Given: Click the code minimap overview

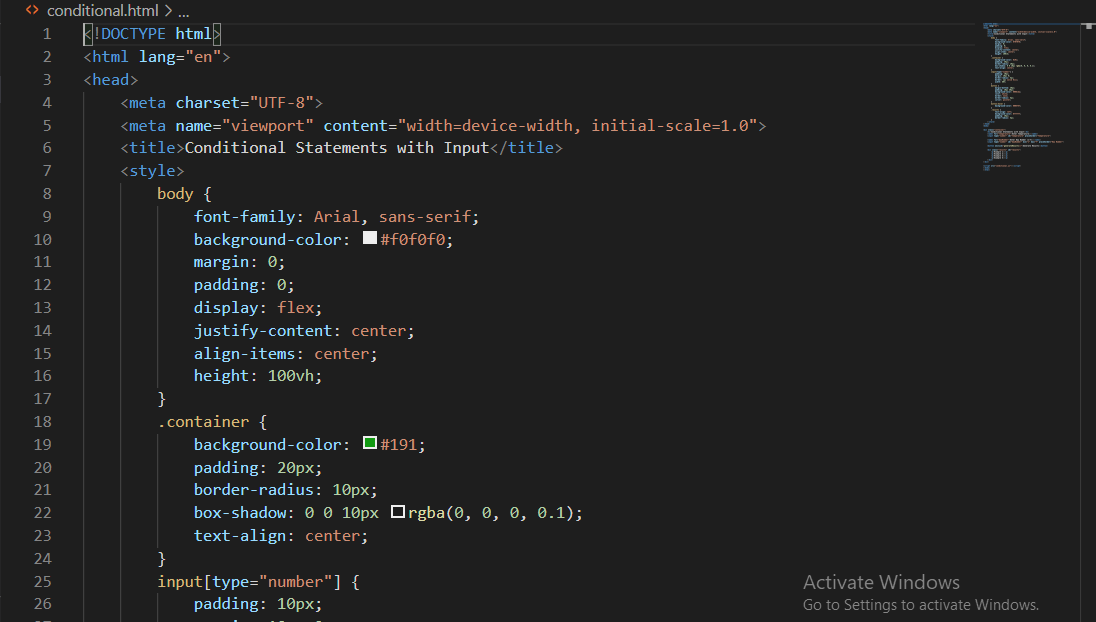Looking at the screenshot, I should click(1023, 96).
